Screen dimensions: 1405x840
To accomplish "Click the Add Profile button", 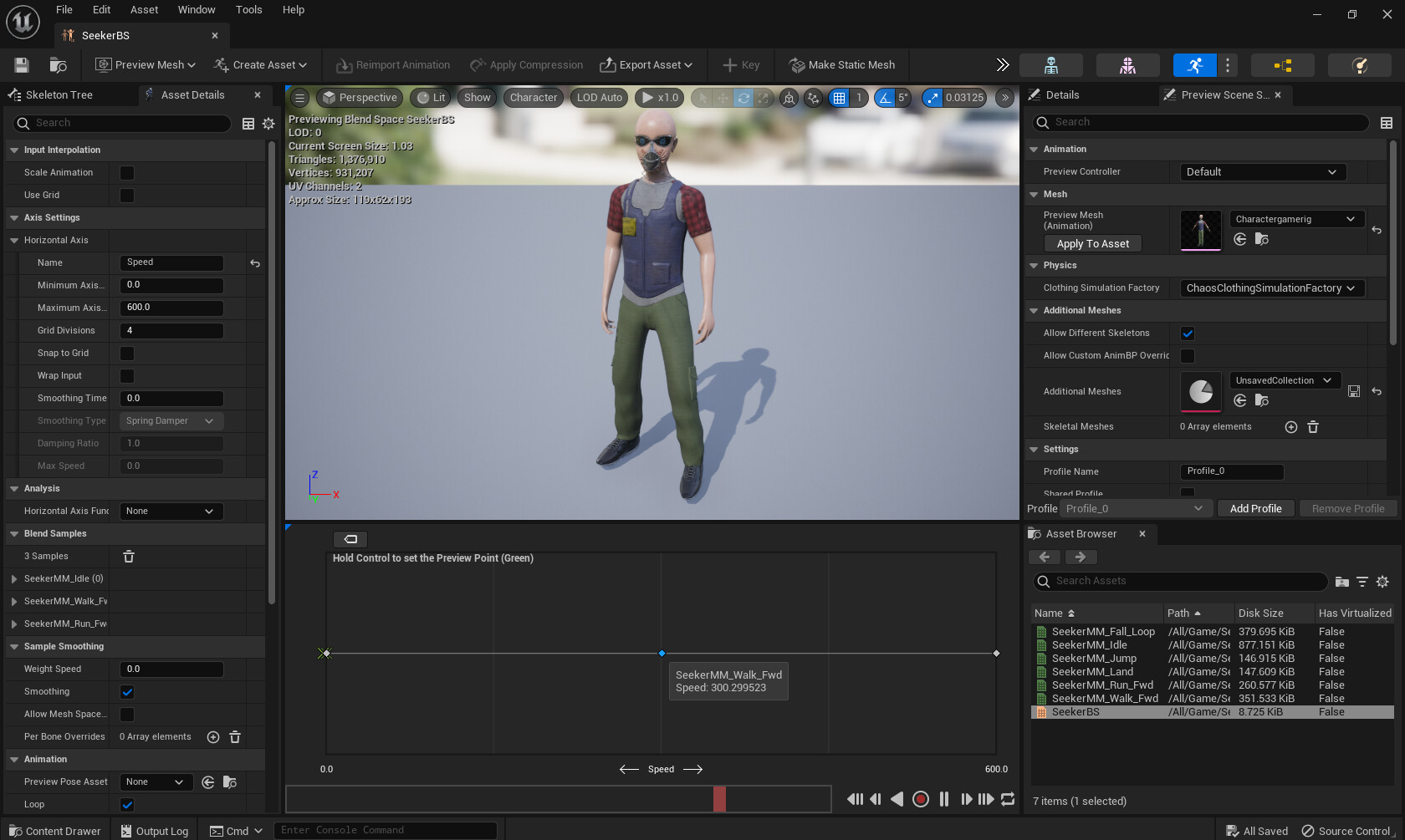I will click(x=1254, y=509).
